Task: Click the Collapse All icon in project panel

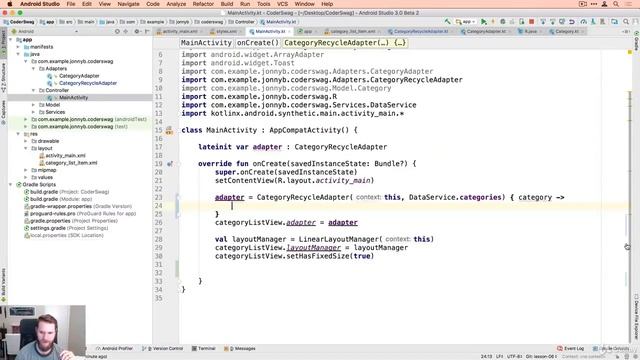Action: point(126,31)
